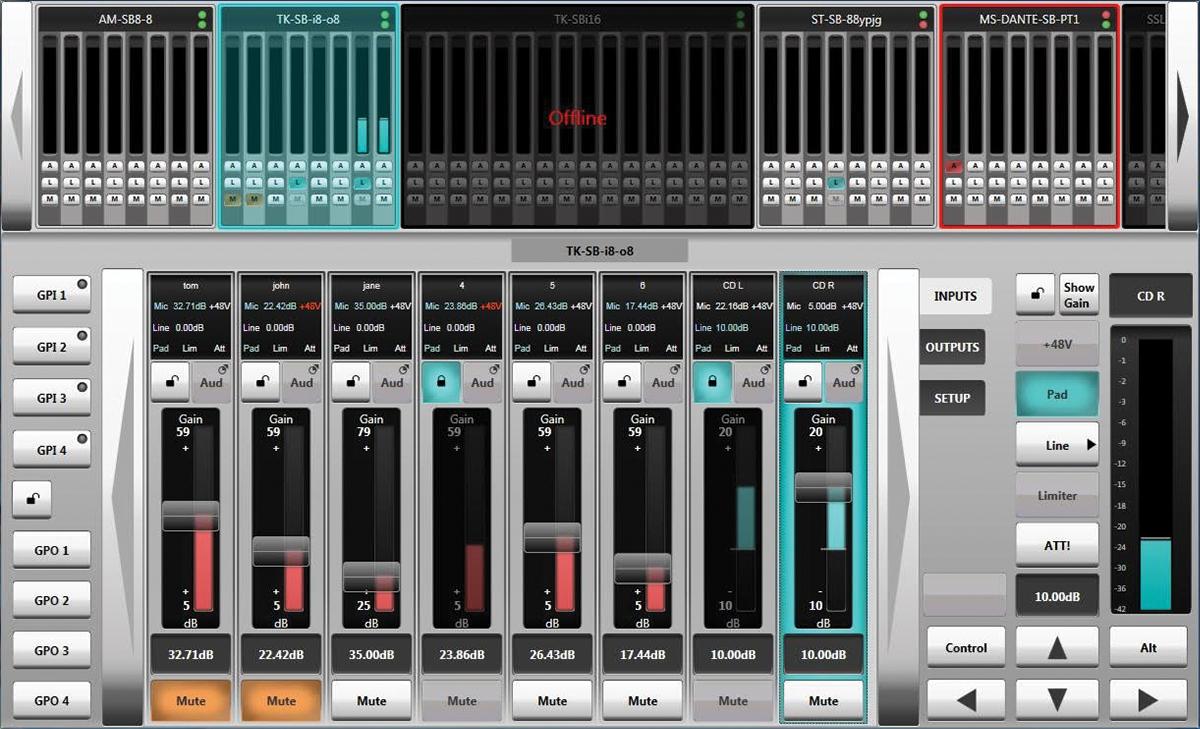The image size is (1200, 729).
Task: Switch to the OUTPUTS tab
Action: point(952,347)
